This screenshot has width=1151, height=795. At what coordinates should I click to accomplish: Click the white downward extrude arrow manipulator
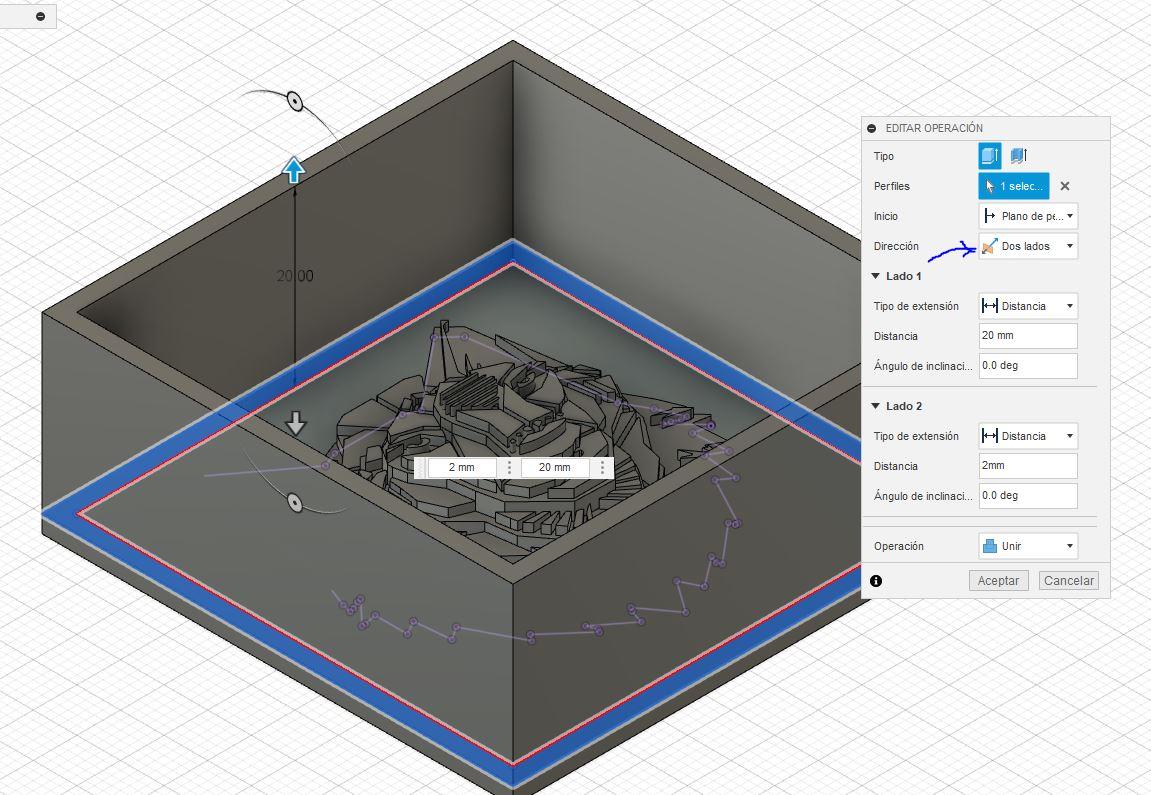coord(295,424)
